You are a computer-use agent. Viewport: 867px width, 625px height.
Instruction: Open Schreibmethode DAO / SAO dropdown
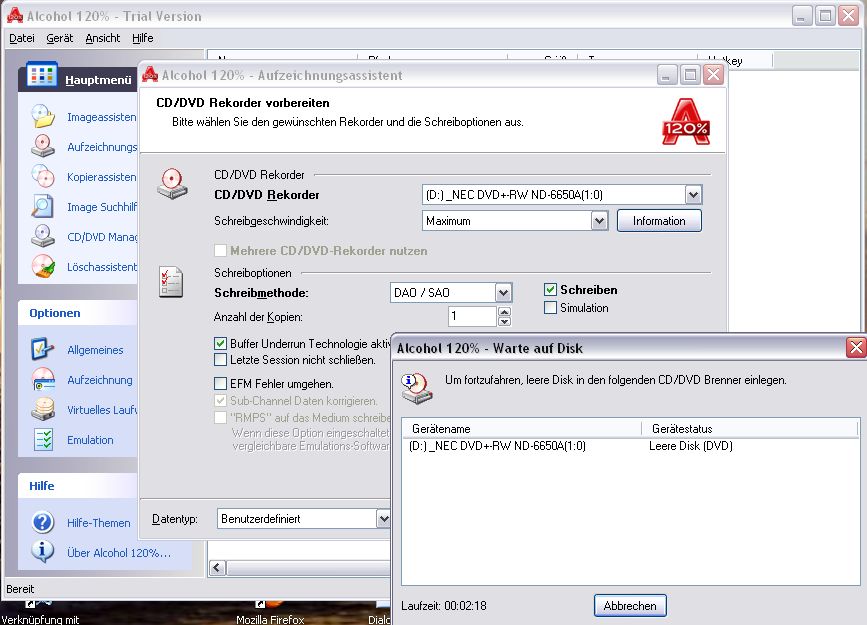503,293
